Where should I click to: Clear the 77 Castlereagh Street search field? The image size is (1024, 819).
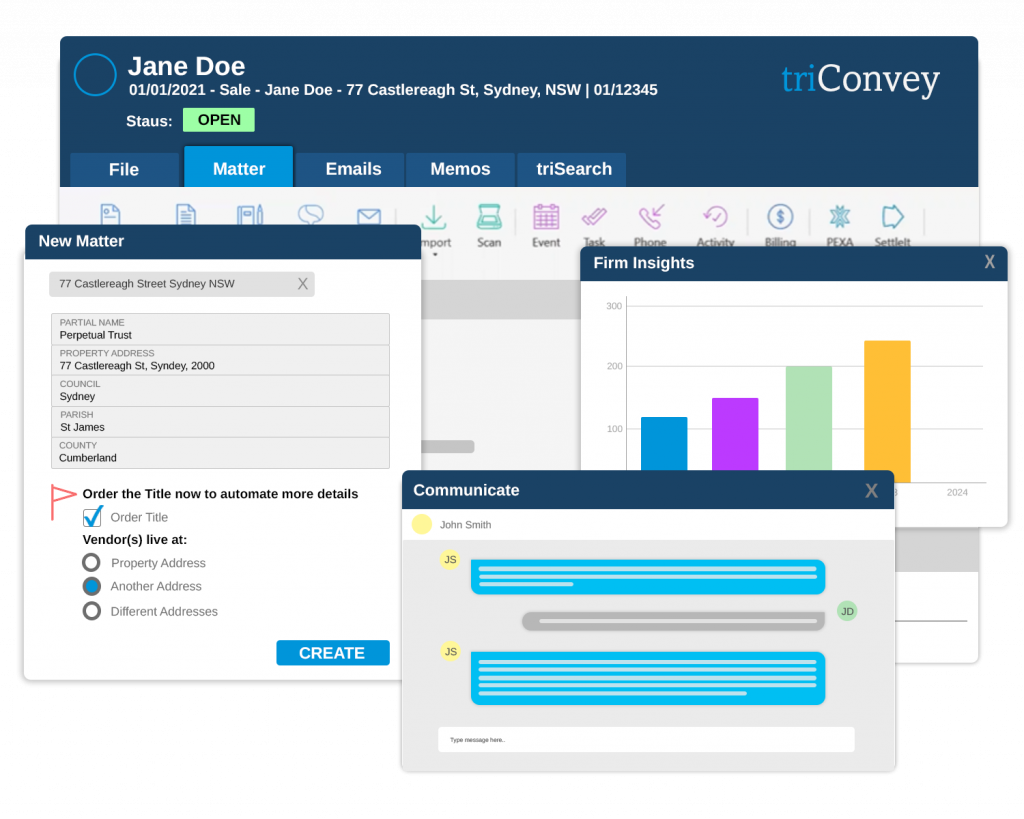(x=302, y=283)
